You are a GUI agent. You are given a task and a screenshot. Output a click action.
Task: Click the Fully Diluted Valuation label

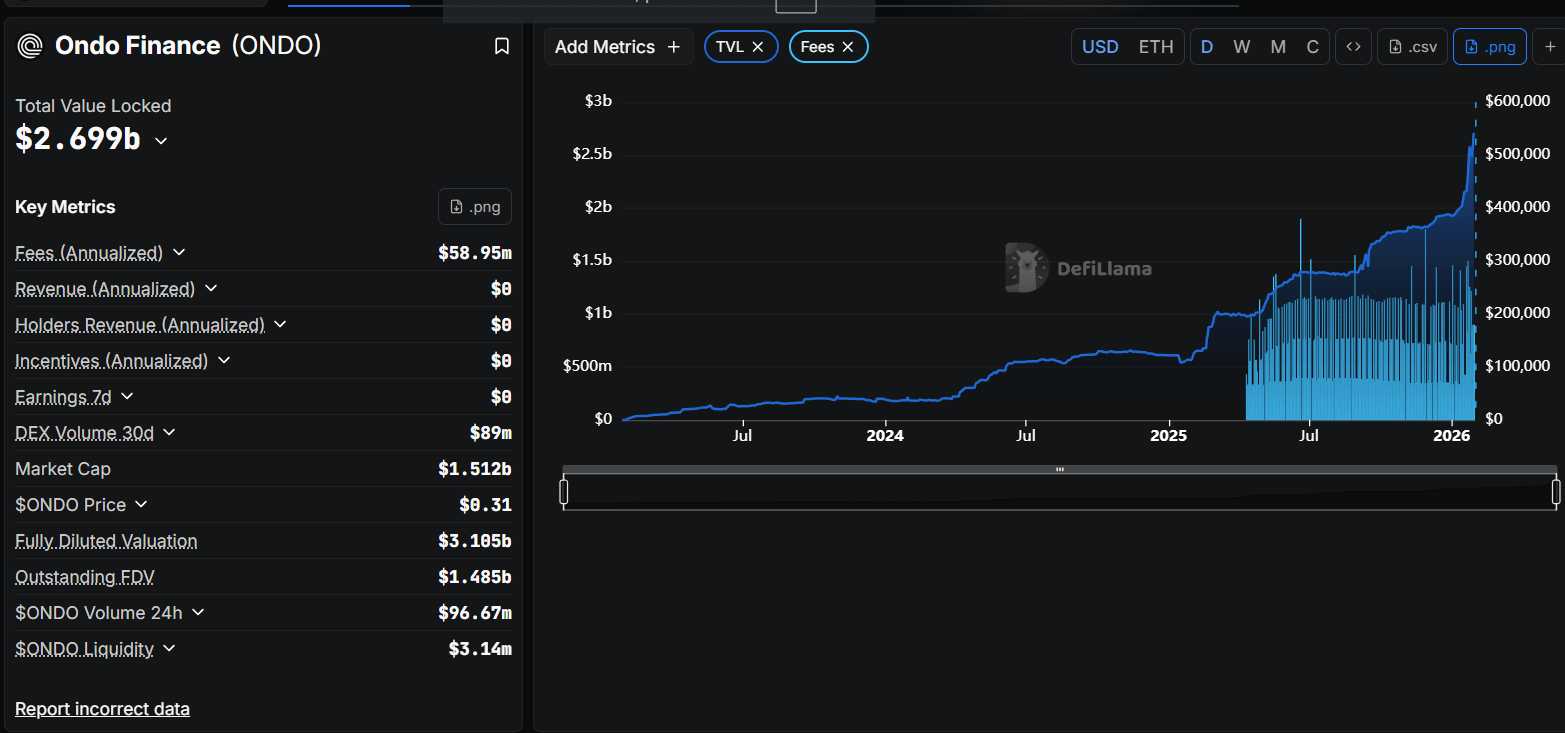(106, 541)
